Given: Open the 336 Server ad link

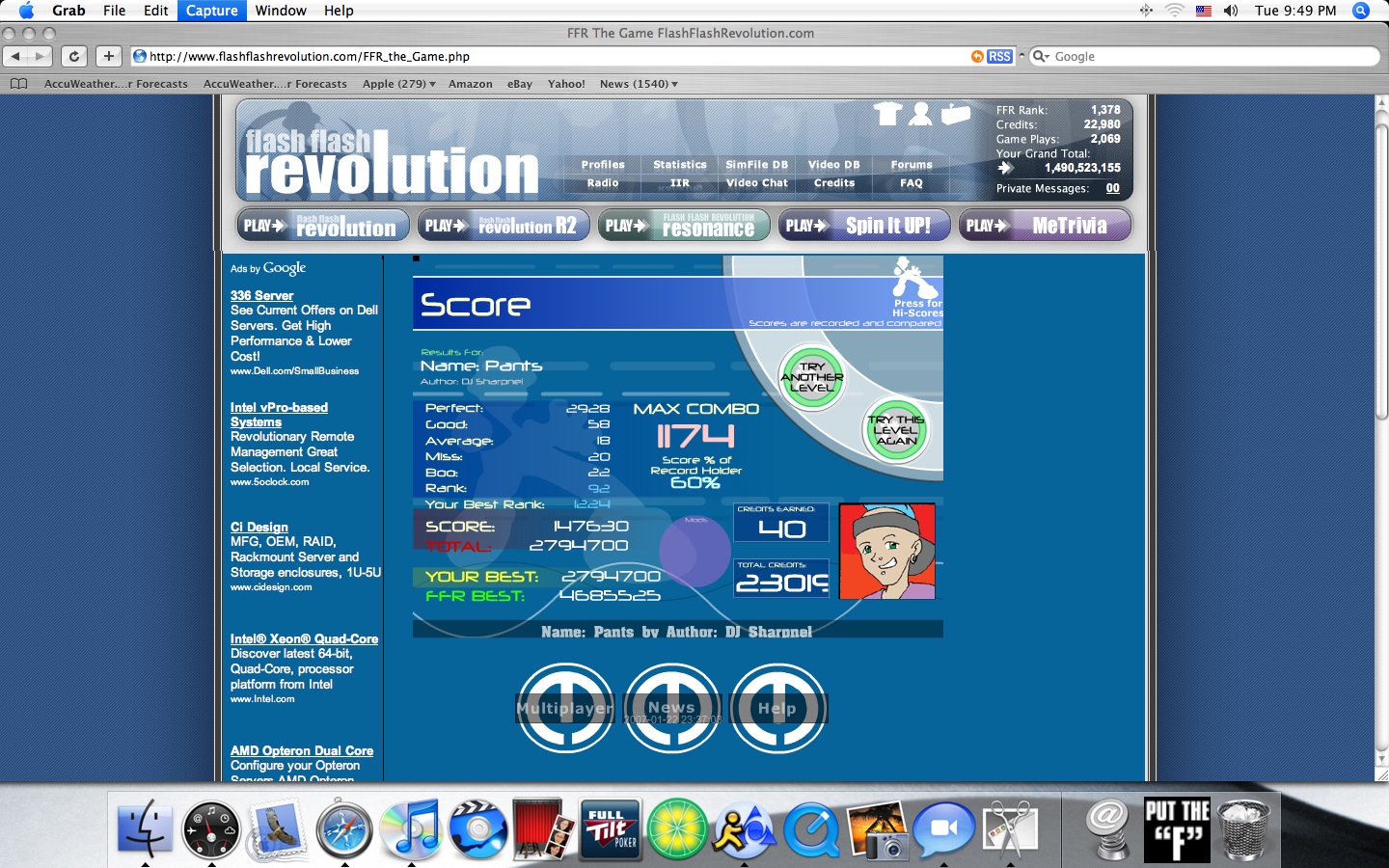Looking at the screenshot, I should pos(261,295).
